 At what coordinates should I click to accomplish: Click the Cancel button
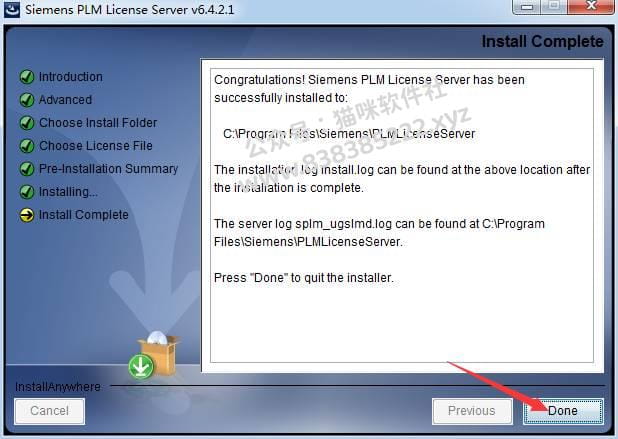[49, 411]
